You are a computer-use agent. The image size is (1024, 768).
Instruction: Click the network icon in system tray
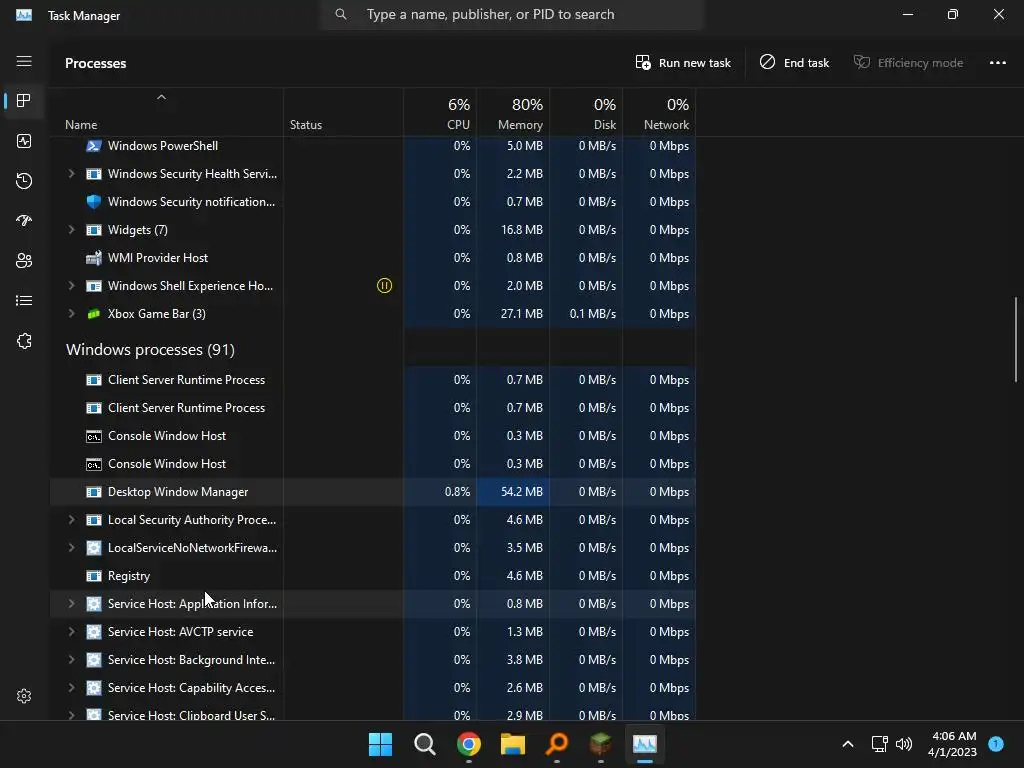coord(879,744)
